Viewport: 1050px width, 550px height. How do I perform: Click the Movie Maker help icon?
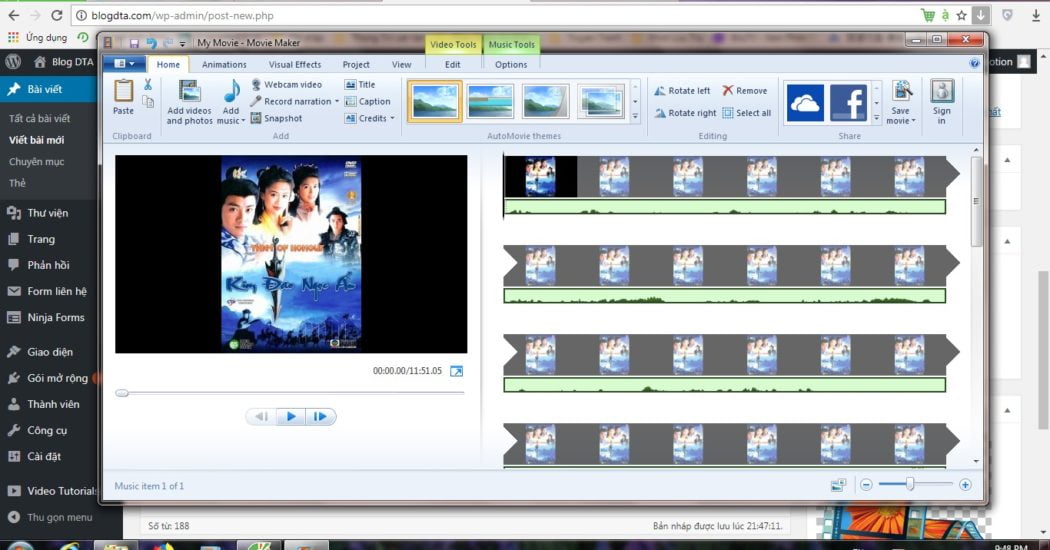[x=974, y=63]
